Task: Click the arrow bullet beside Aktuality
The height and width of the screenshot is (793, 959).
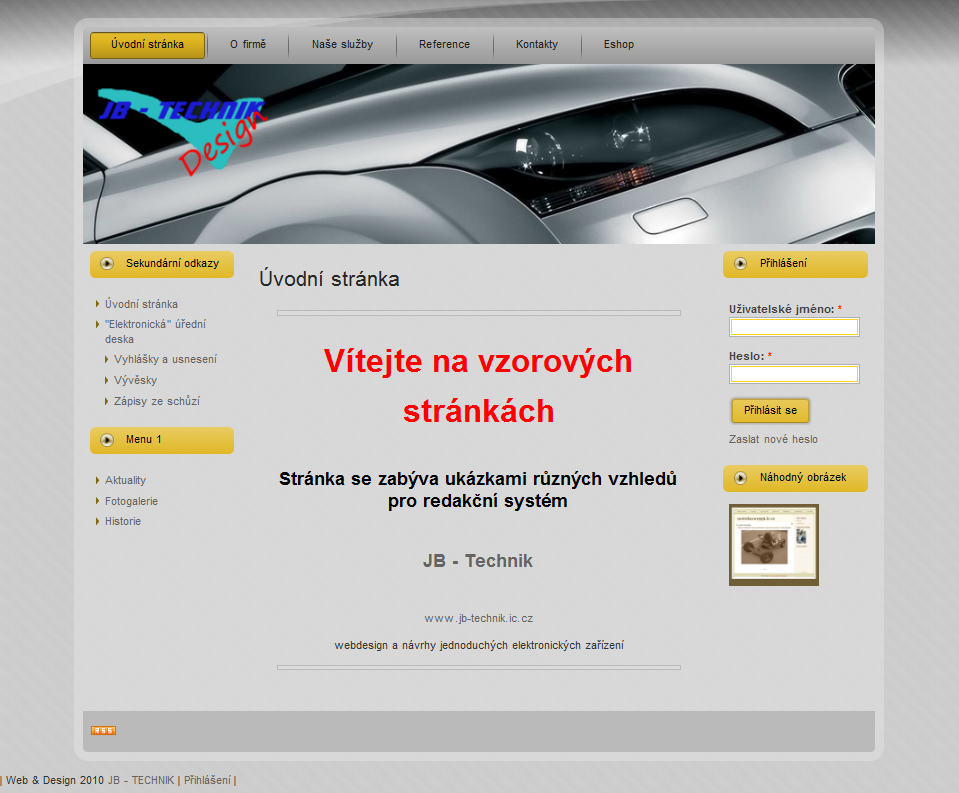Action: tap(97, 481)
